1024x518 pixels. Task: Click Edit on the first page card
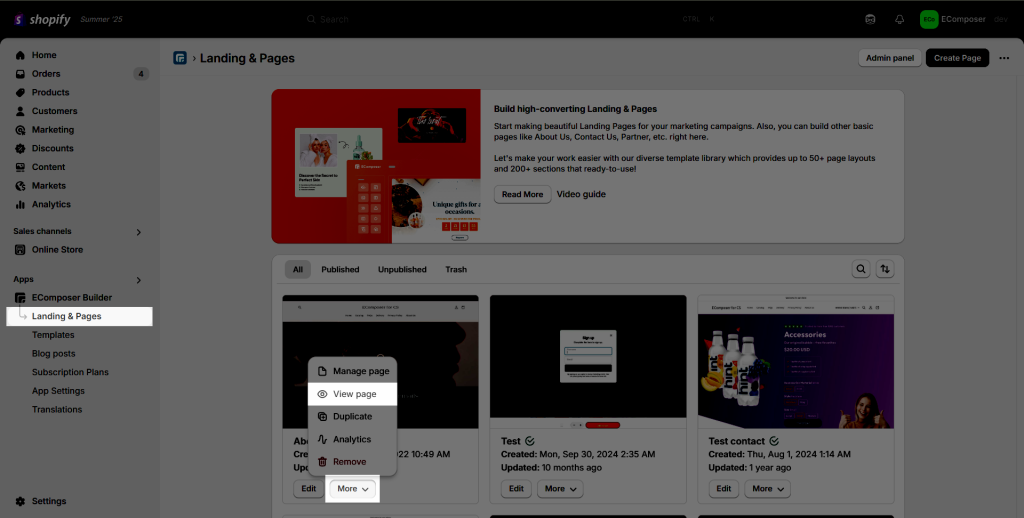tap(309, 489)
